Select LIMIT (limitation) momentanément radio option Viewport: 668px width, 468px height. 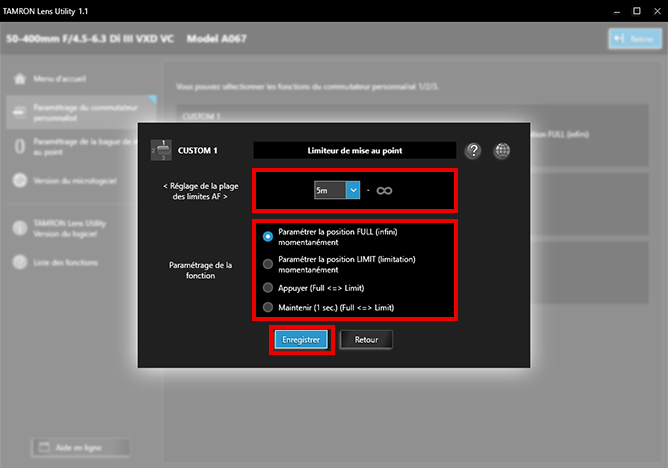268,264
